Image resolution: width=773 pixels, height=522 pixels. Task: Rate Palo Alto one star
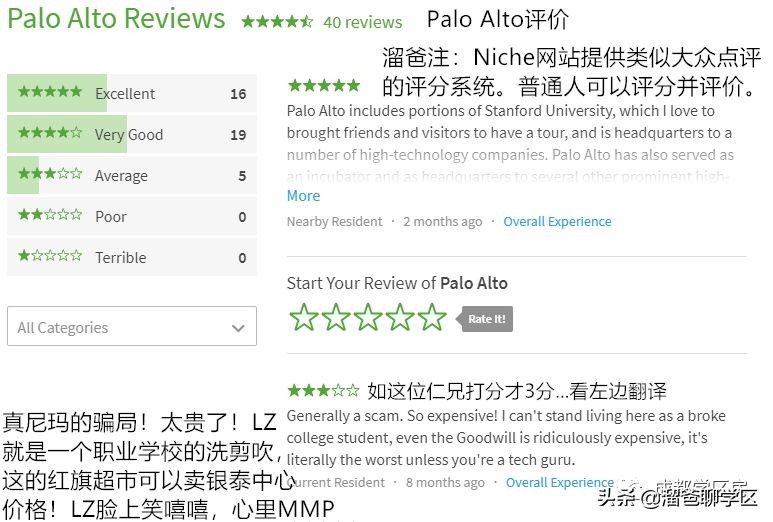point(304,317)
